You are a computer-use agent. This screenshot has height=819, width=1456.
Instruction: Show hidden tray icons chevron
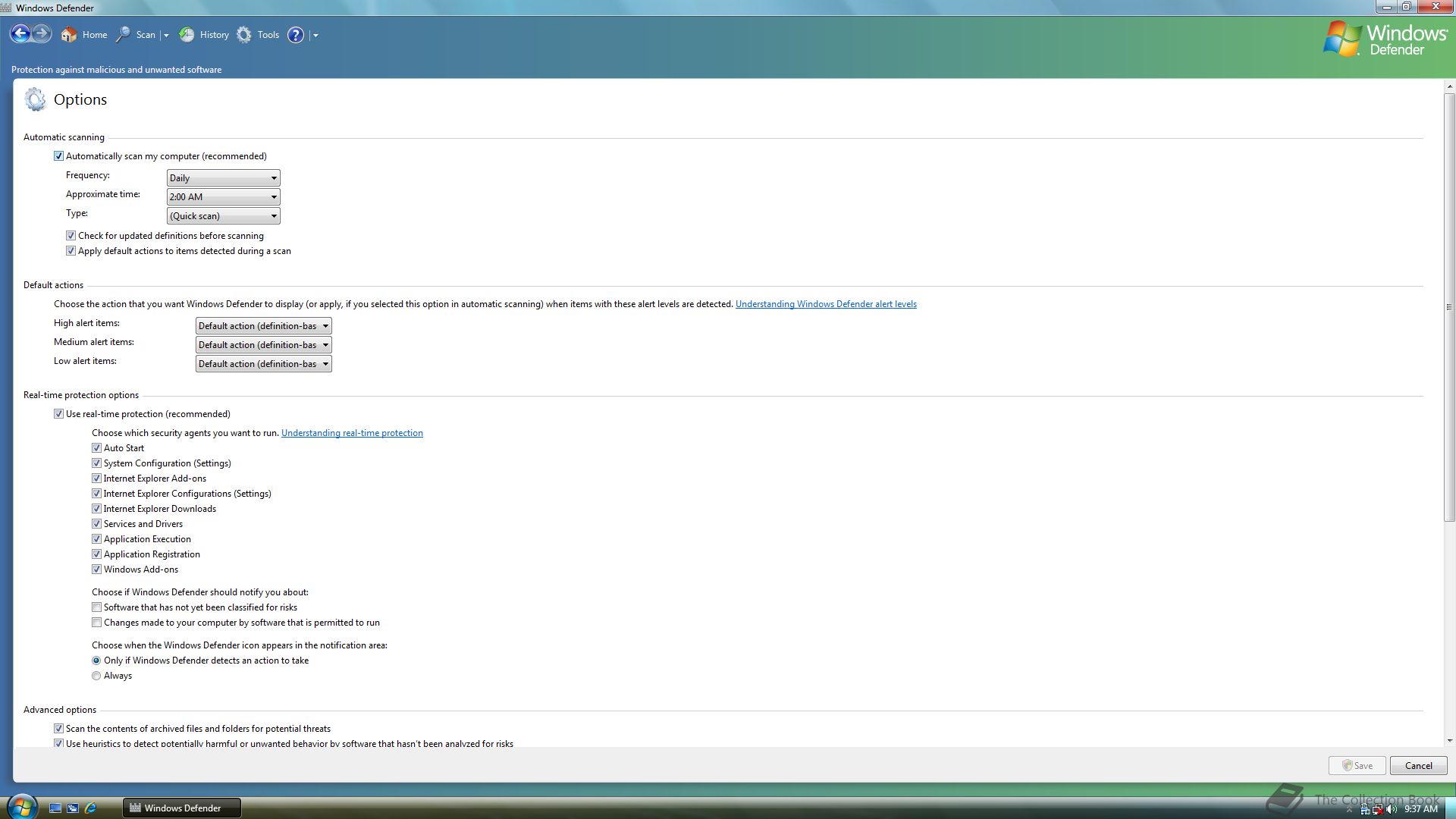click(x=1349, y=809)
